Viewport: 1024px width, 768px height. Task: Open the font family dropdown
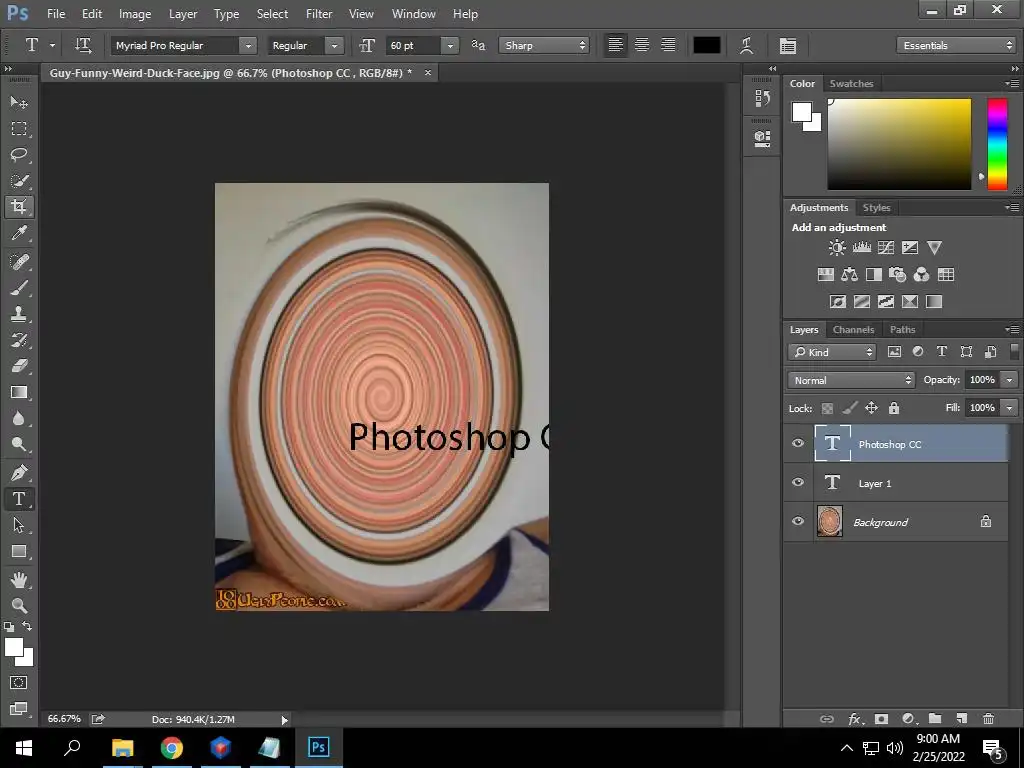(x=248, y=45)
